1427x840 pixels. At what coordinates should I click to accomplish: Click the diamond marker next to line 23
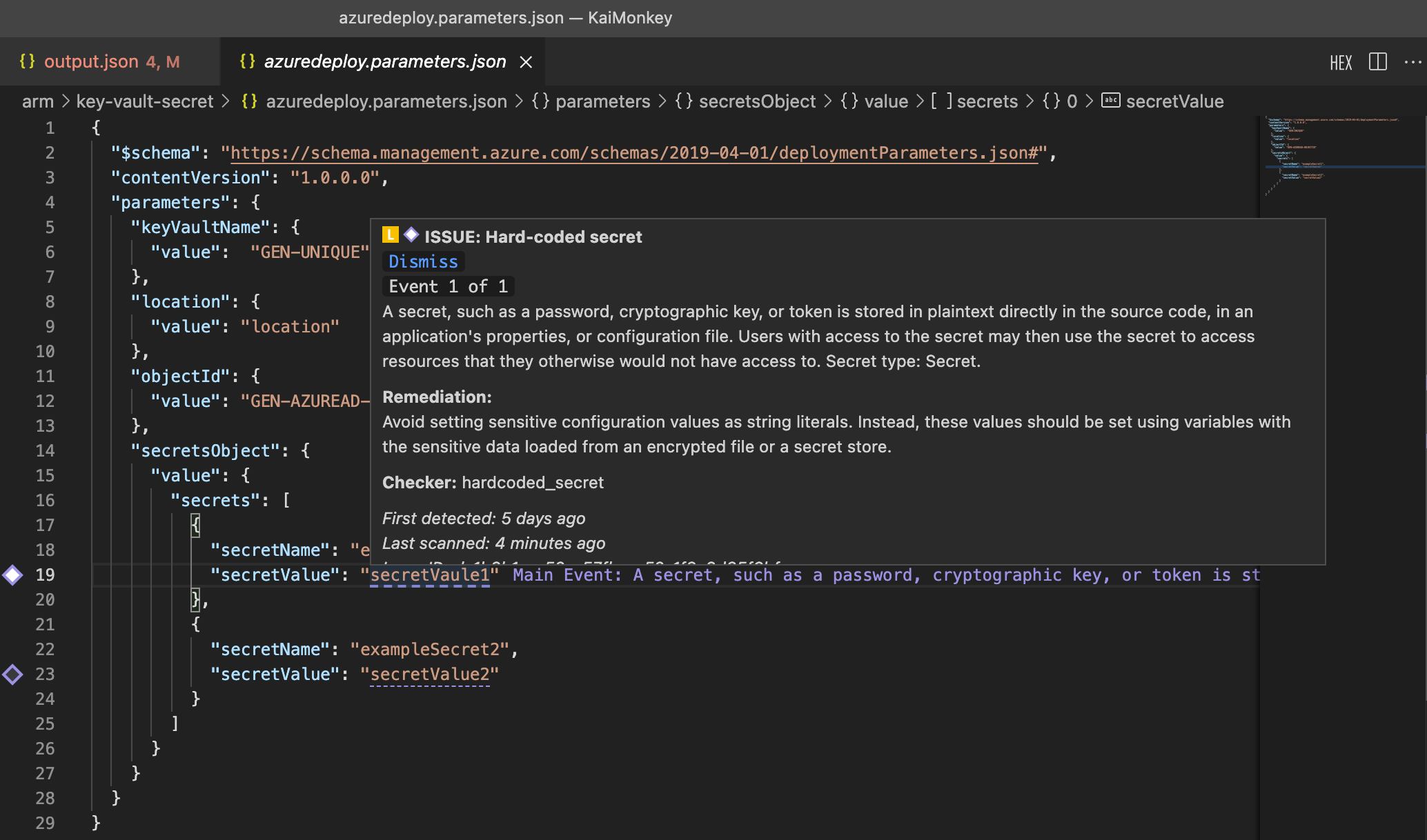(x=12, y=674)
